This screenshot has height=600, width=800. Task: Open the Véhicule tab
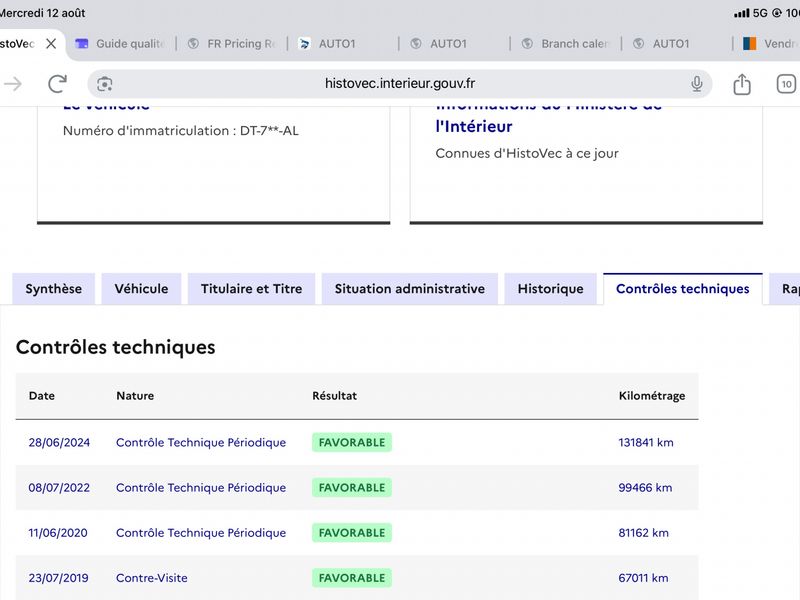[141, 289]
